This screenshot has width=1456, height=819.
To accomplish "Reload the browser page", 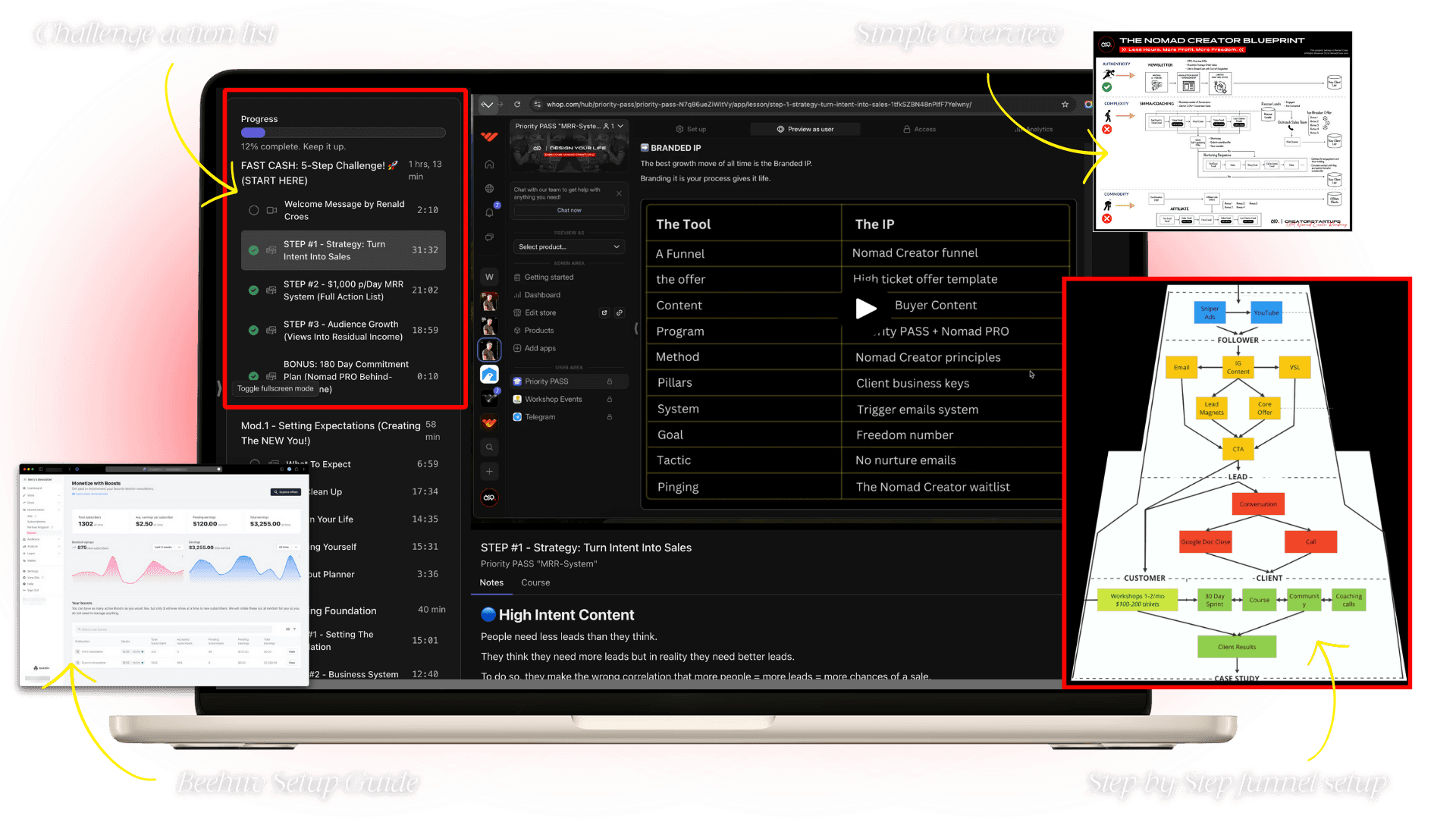I will tap(517, 105).
